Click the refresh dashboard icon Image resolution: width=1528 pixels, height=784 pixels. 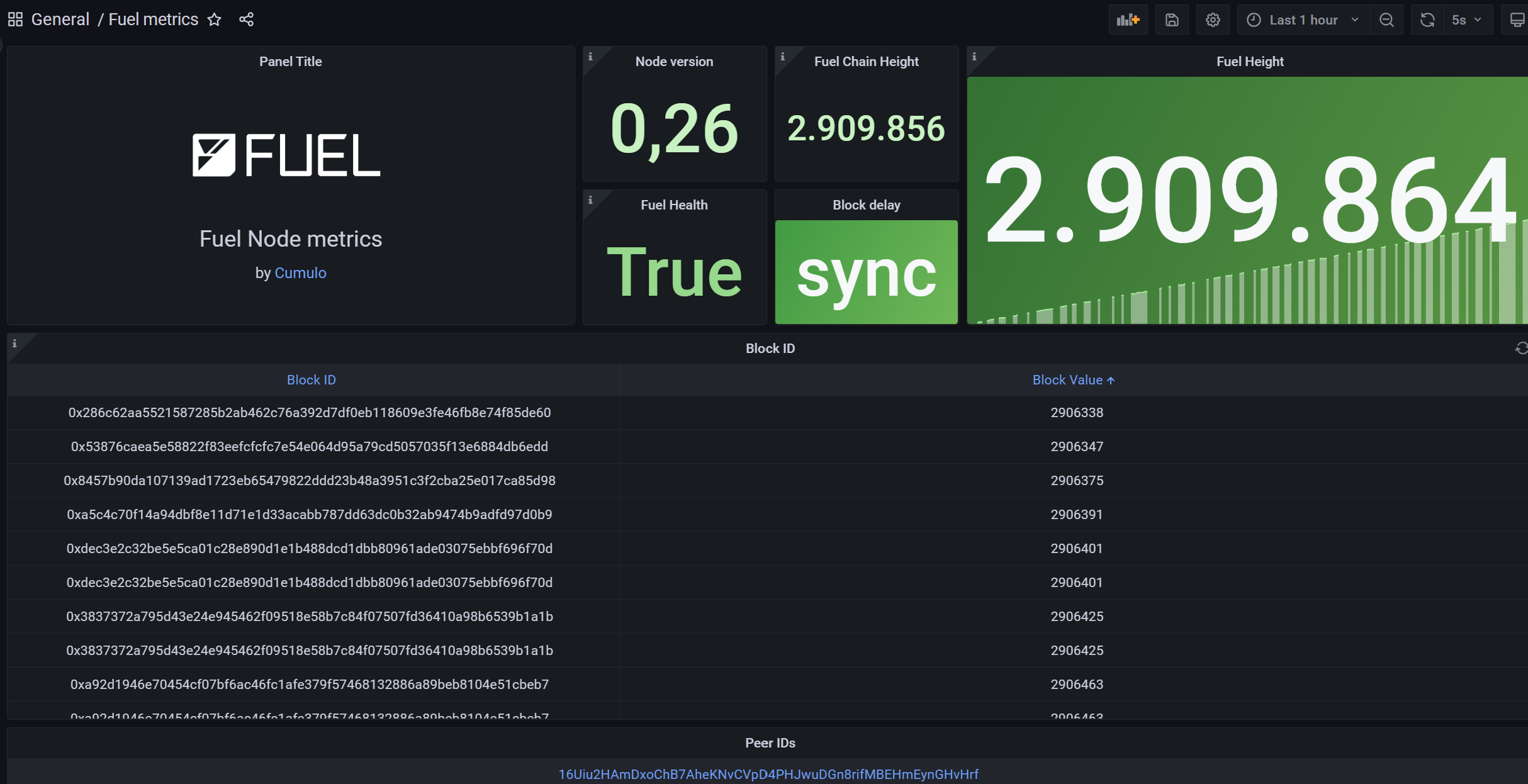1427,20
